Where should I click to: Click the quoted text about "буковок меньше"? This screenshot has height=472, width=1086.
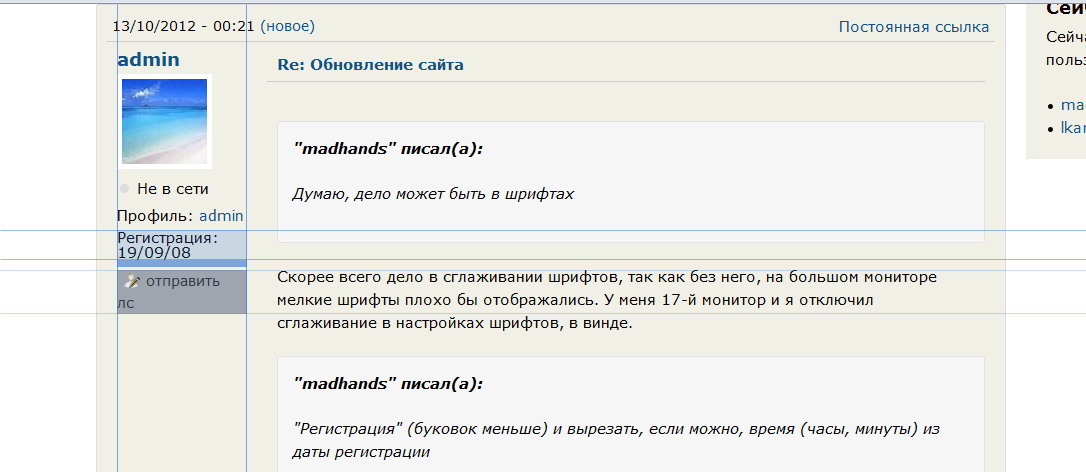(617, 440)
